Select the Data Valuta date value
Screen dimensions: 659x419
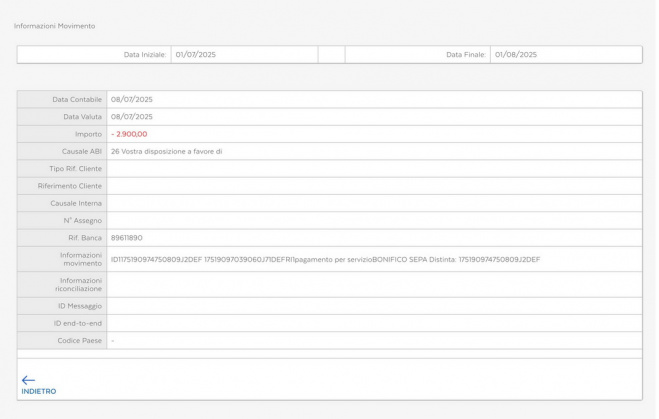tap(132, 116)
